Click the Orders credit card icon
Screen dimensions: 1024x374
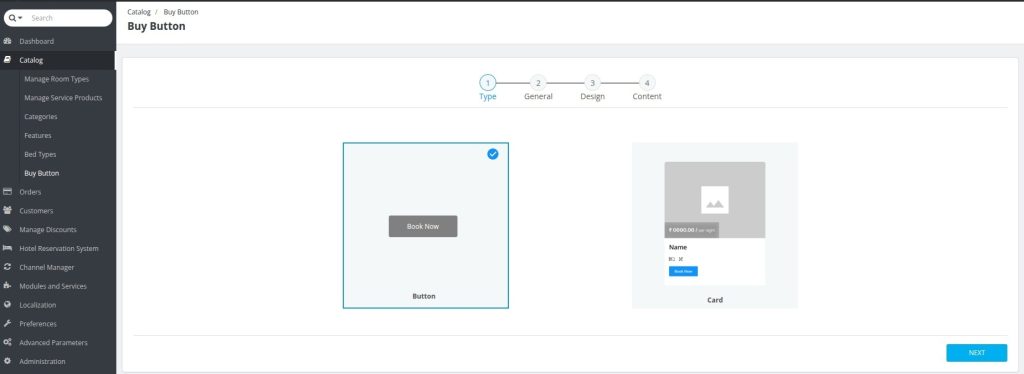(x=8, y=192)
